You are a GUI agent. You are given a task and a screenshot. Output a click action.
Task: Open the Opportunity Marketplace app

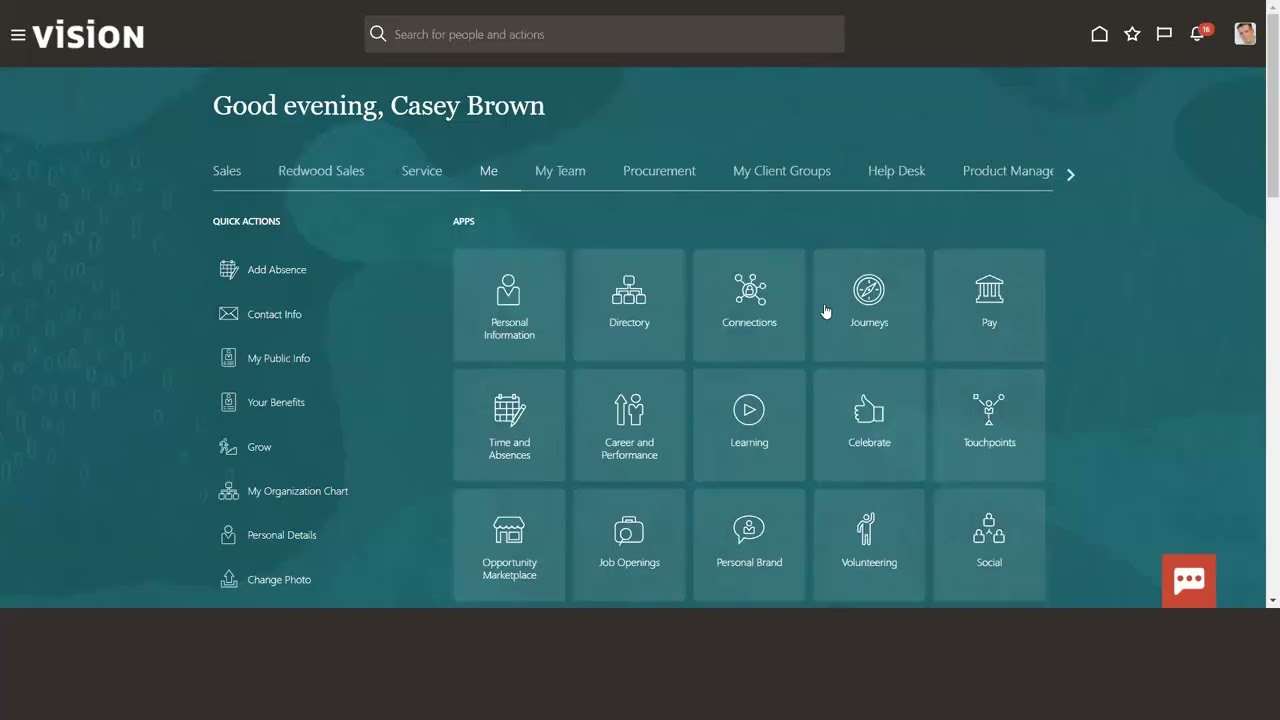click(509, 545)
